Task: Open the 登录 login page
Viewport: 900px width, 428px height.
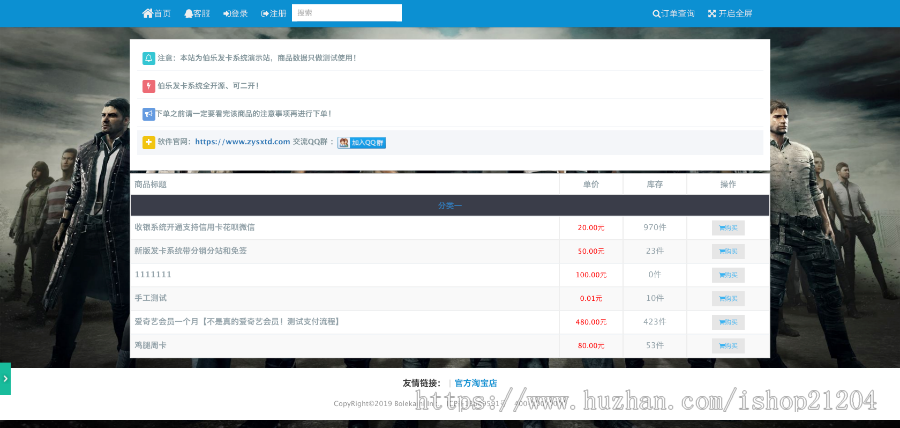Action: coord(235,13)
